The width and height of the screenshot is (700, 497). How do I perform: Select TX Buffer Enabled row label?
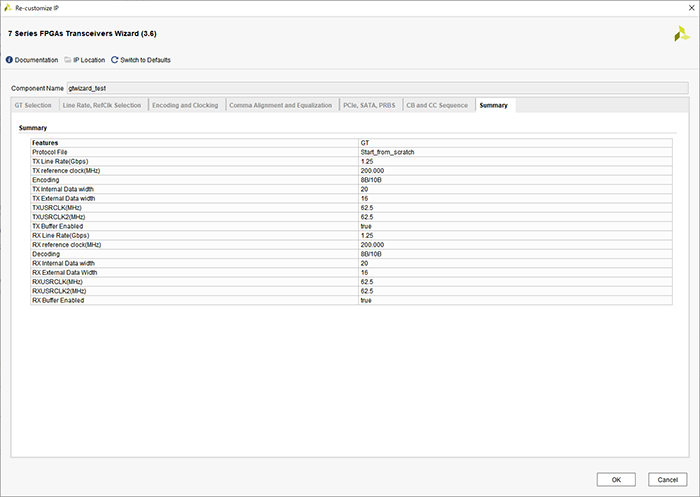58,226
